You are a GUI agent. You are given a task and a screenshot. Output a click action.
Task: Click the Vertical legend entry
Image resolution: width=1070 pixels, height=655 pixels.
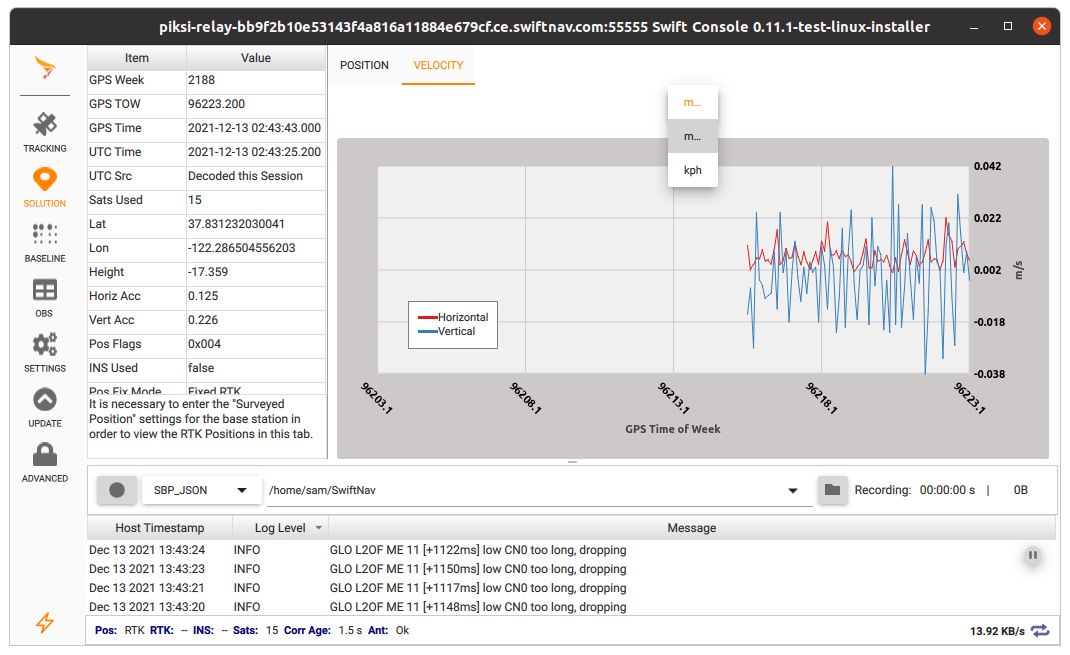pyautogui.click(x=447, y=332)
